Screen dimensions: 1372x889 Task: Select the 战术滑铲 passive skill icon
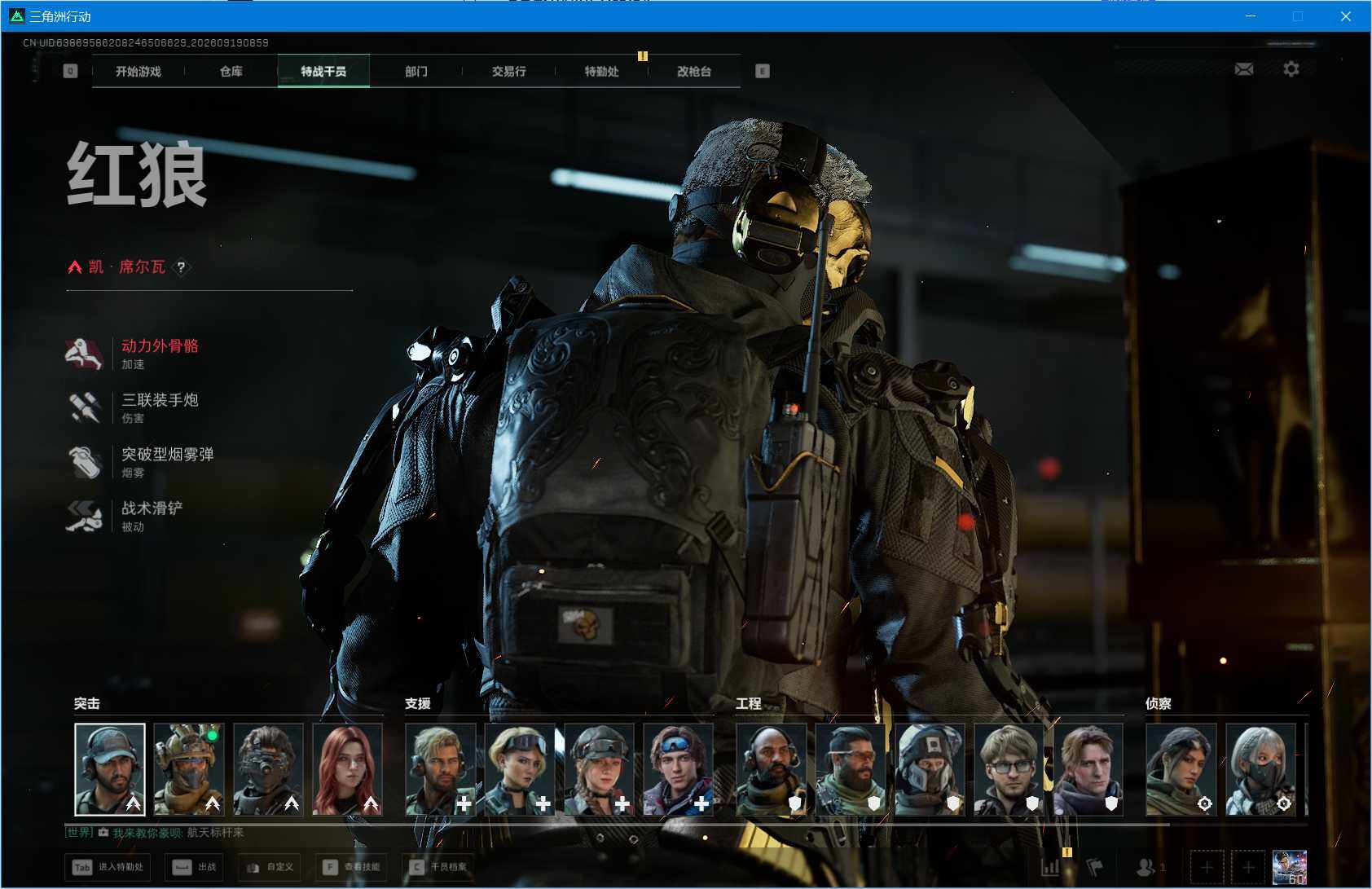84,516
